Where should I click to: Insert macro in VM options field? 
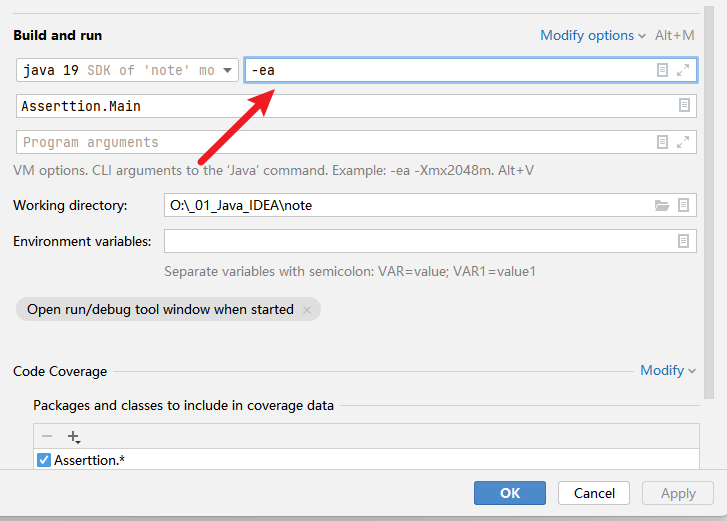tap(662, 70)
